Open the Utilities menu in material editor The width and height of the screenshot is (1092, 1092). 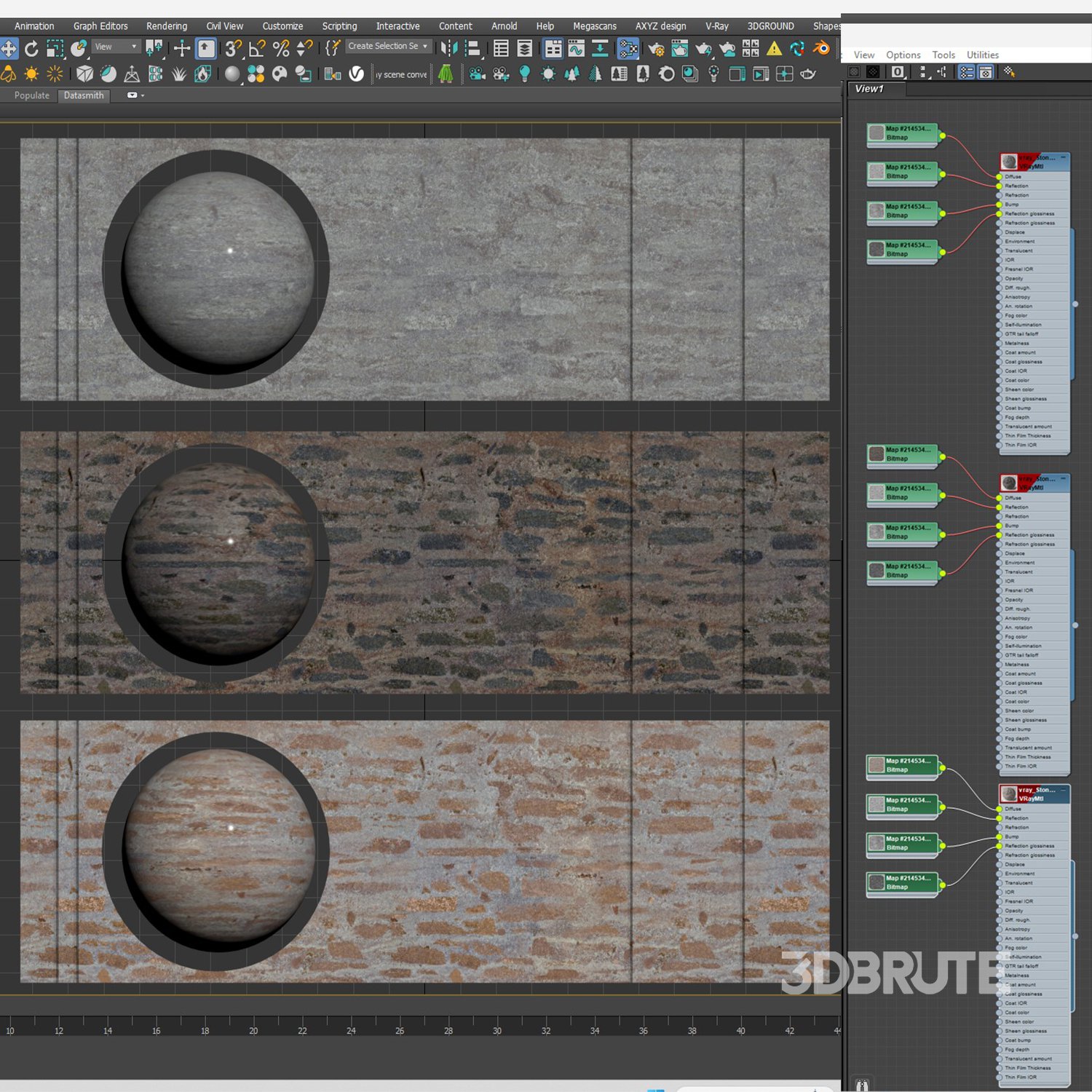982,55
